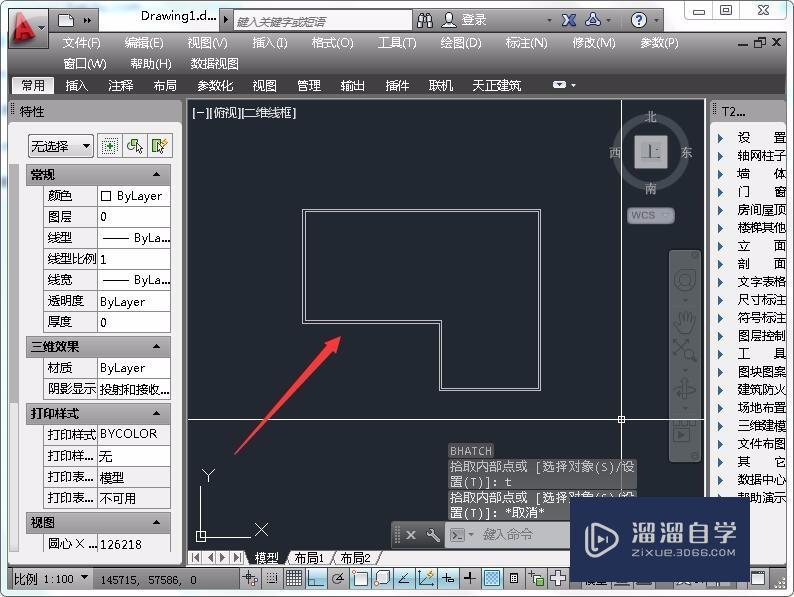Select the Pan hand tool in nav bar
This screenshot has height=597, width=794.
(x=685, y=323)
